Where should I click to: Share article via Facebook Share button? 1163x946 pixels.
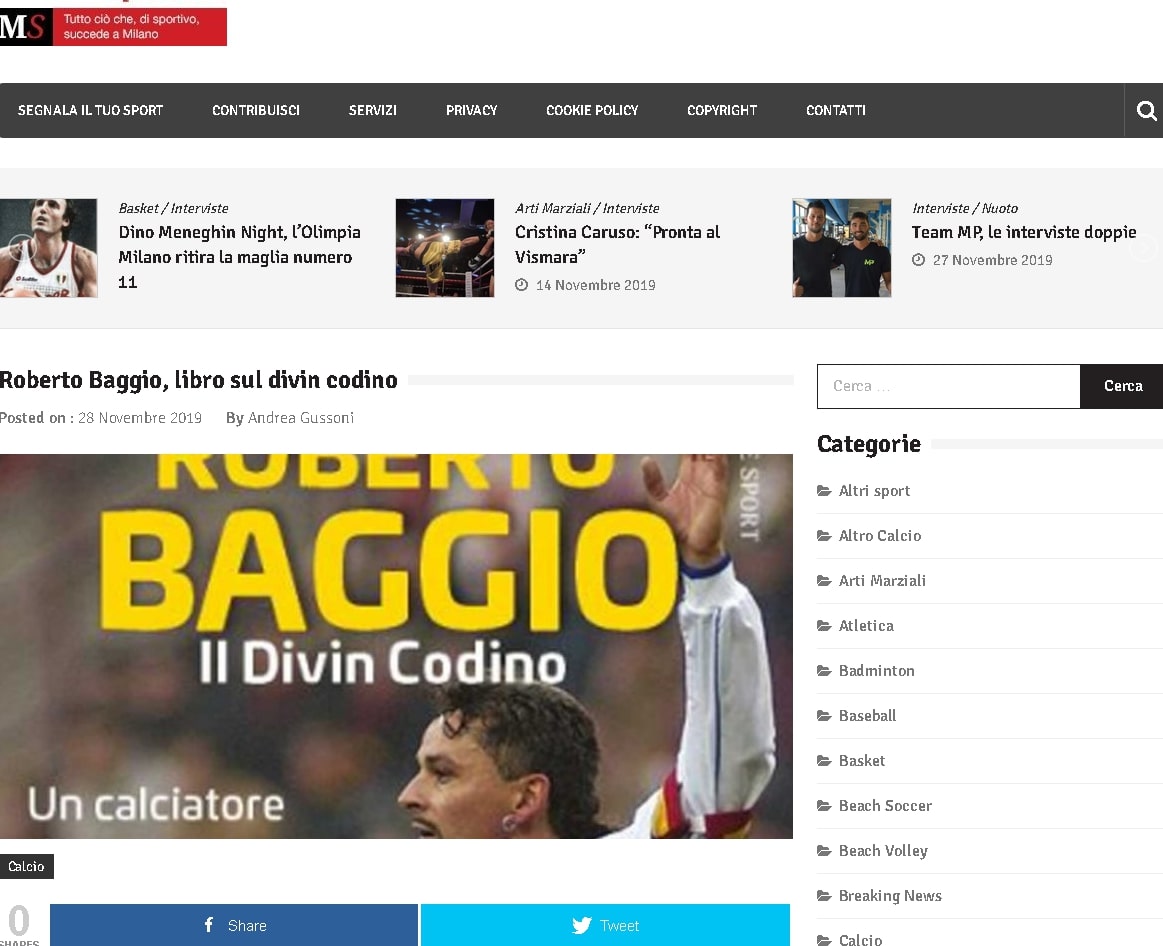point(234,925)
